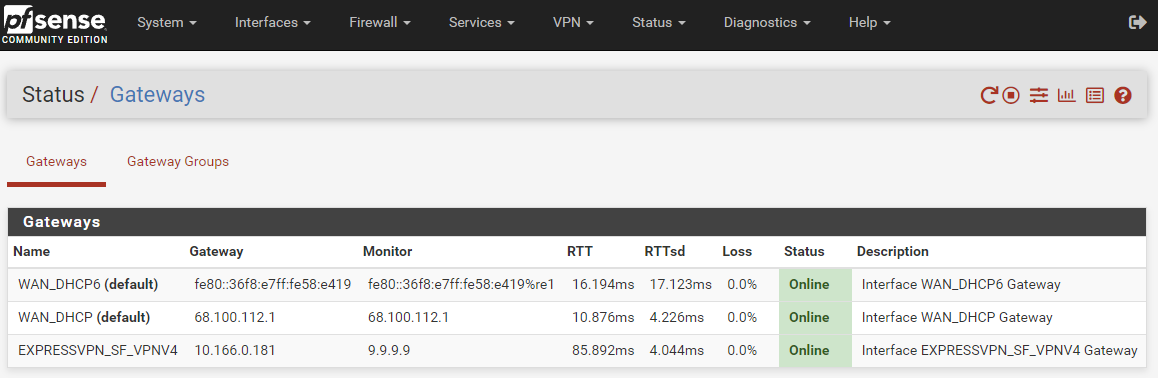Expand the System menu dropdown
The height and width of the screenshot is (378, 1158).
click(167, 23)
